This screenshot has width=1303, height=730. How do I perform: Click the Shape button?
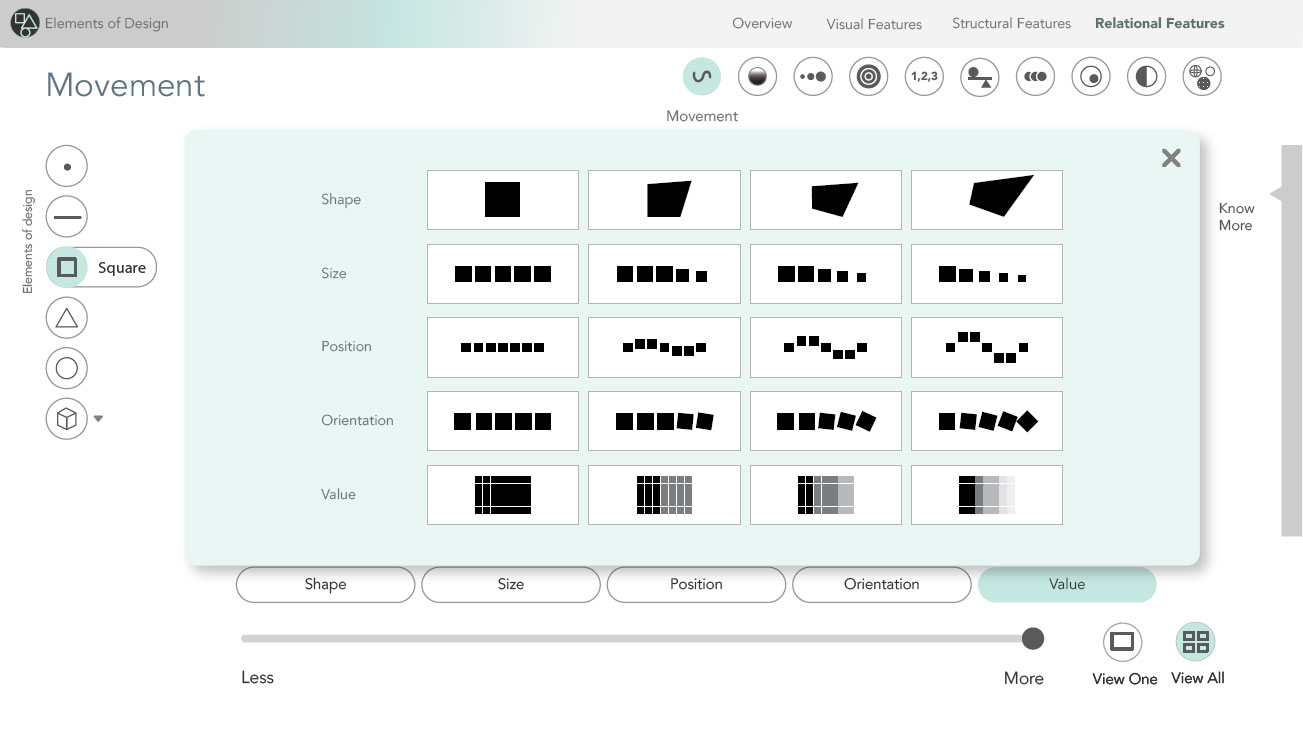point(325,585)
